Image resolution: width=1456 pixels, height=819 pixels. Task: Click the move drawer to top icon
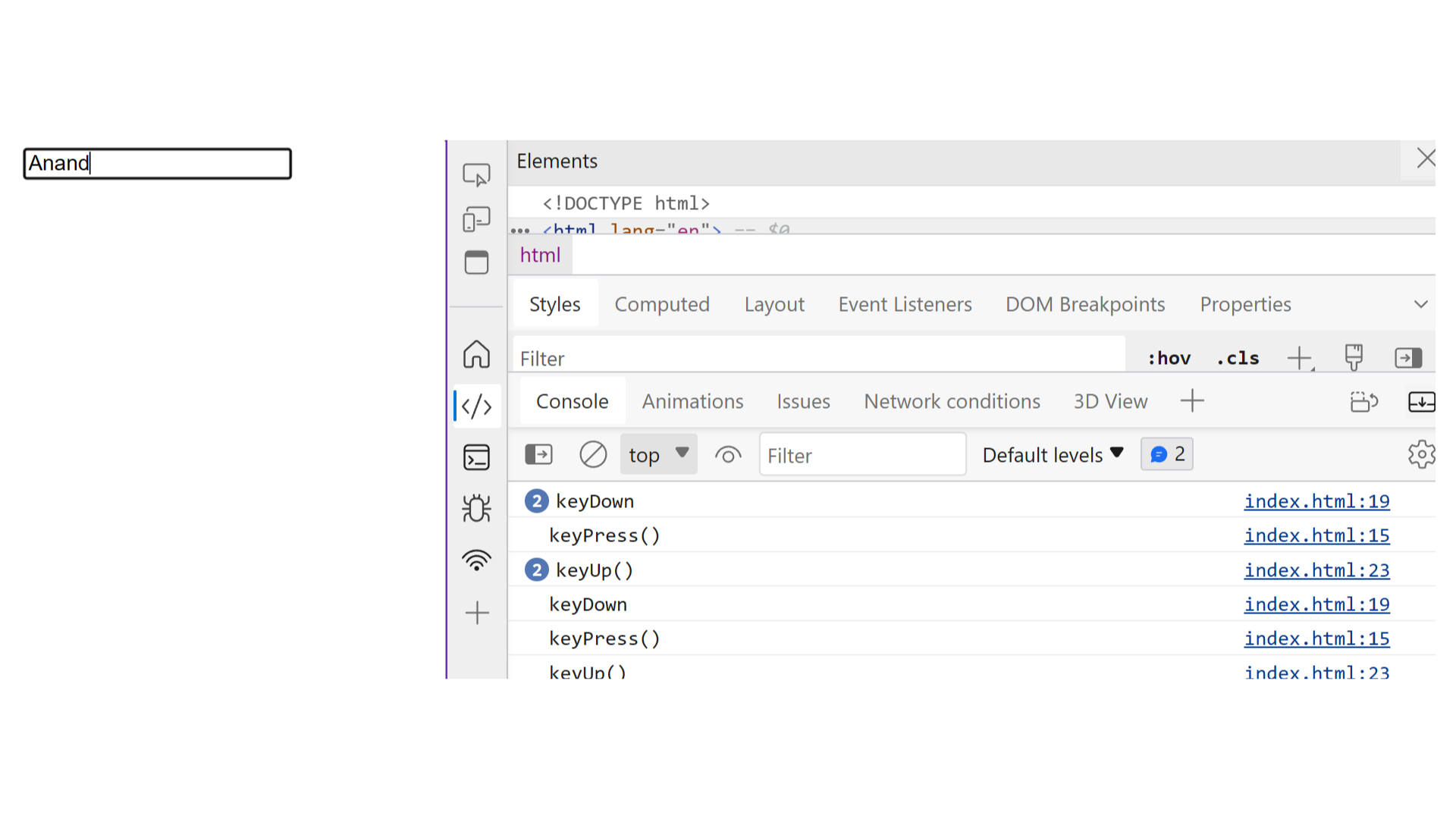coord(1364,401)
